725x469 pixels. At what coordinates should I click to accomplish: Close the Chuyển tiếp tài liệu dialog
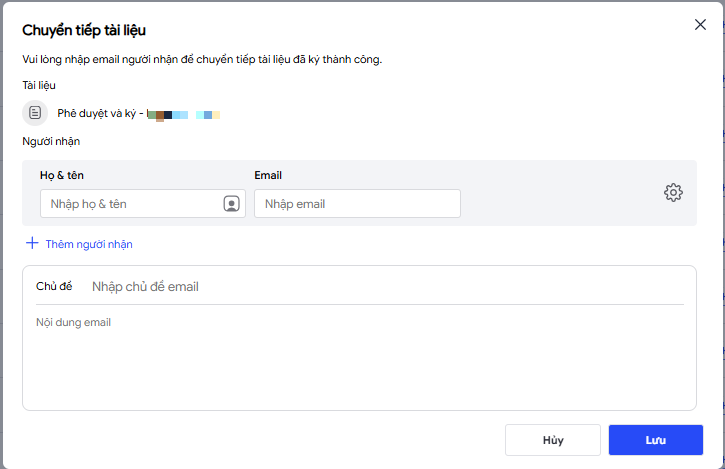click(x=700, y=25)
